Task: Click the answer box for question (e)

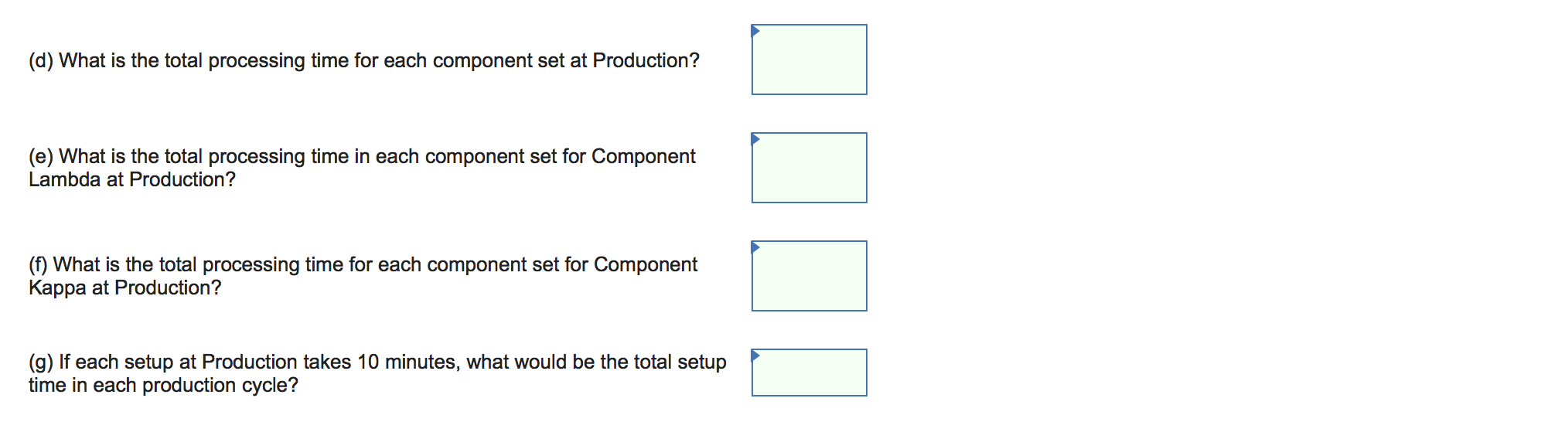Action: click(809, 168)
